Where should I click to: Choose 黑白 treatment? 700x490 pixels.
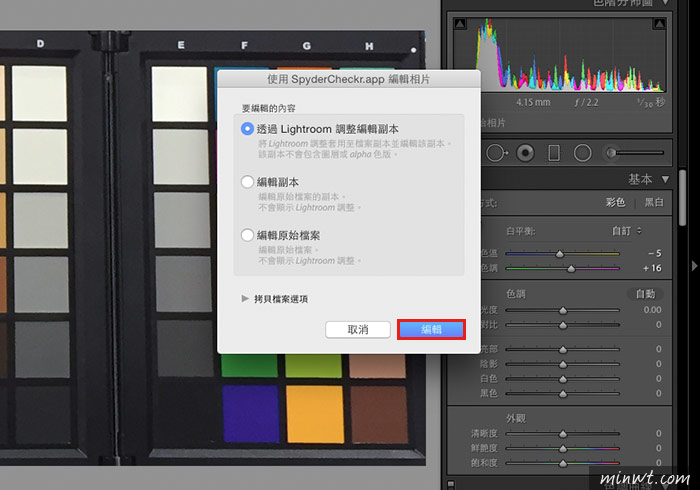pos(654,202)
